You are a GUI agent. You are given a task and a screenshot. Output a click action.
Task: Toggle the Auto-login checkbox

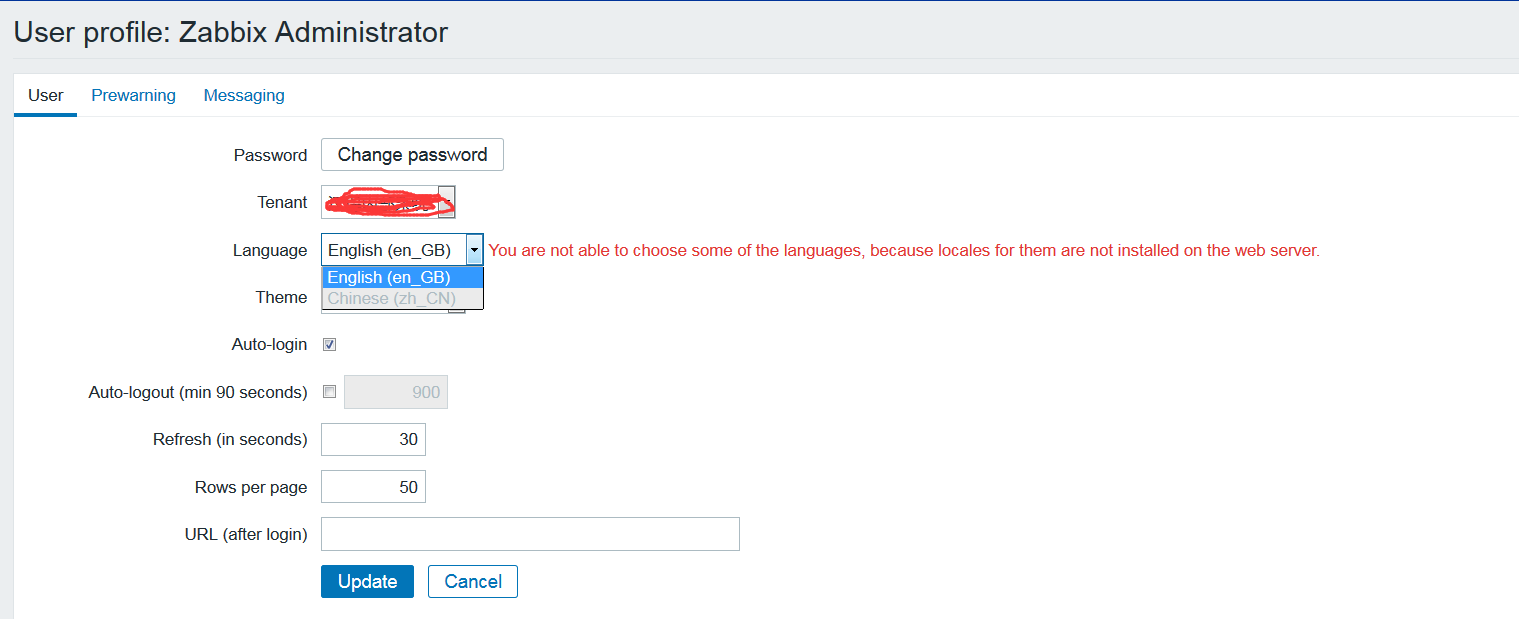330,345
